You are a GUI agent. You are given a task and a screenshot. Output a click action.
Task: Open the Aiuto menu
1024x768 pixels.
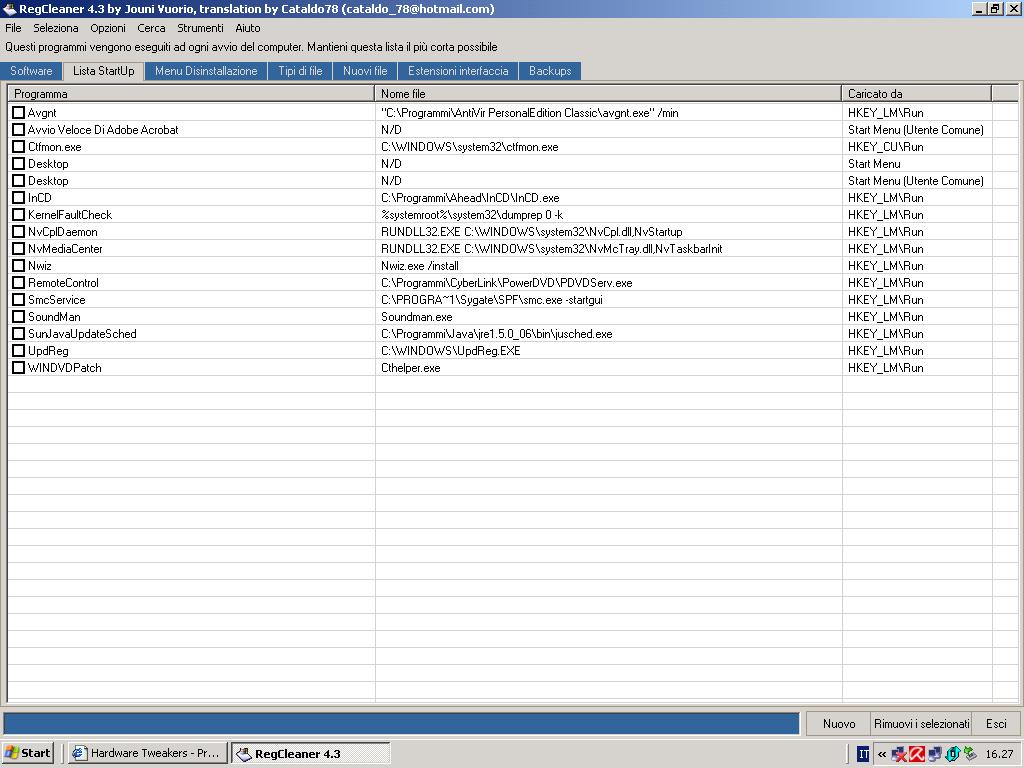(248, 28)
